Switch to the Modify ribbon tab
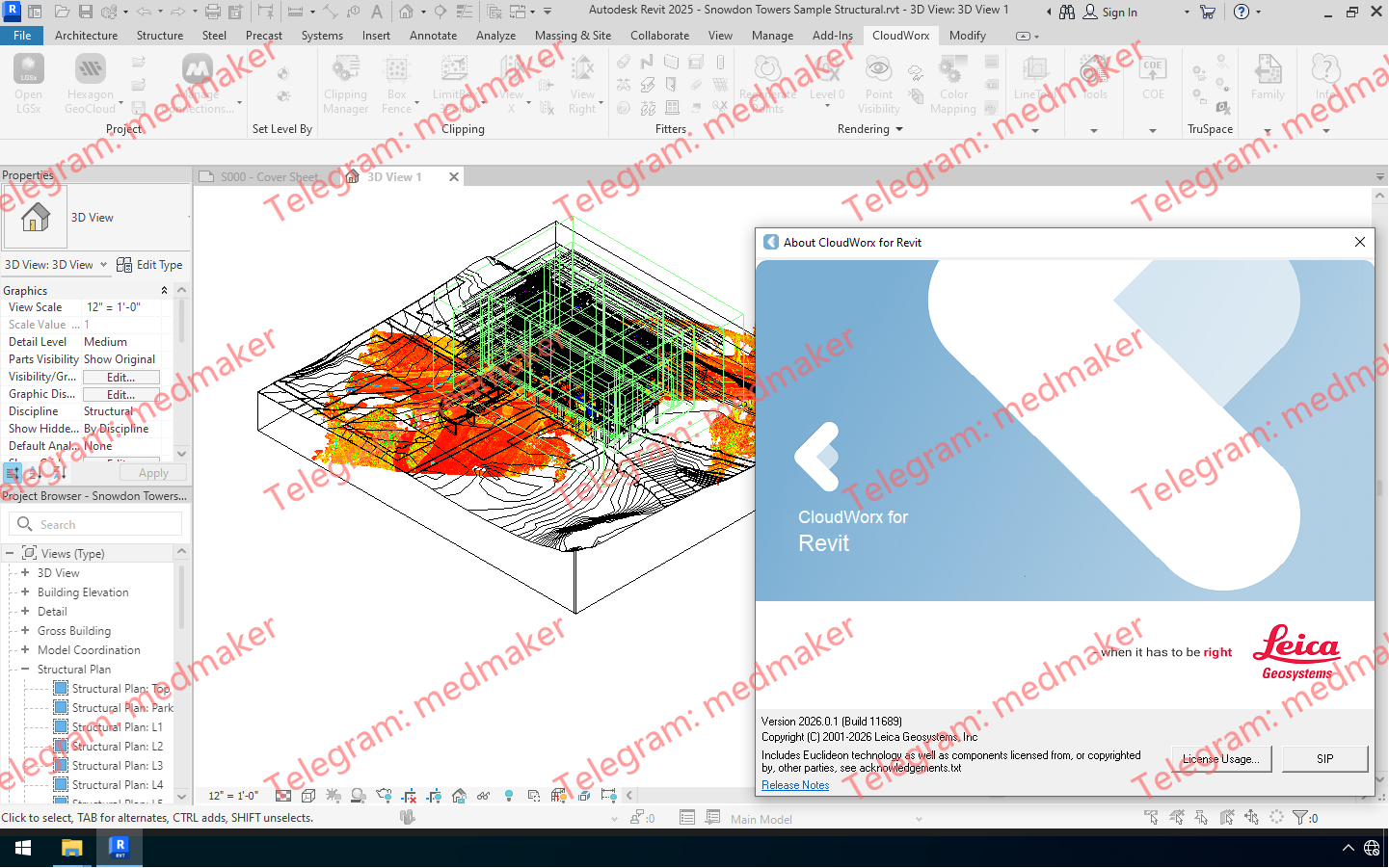 tap(968, 36)
